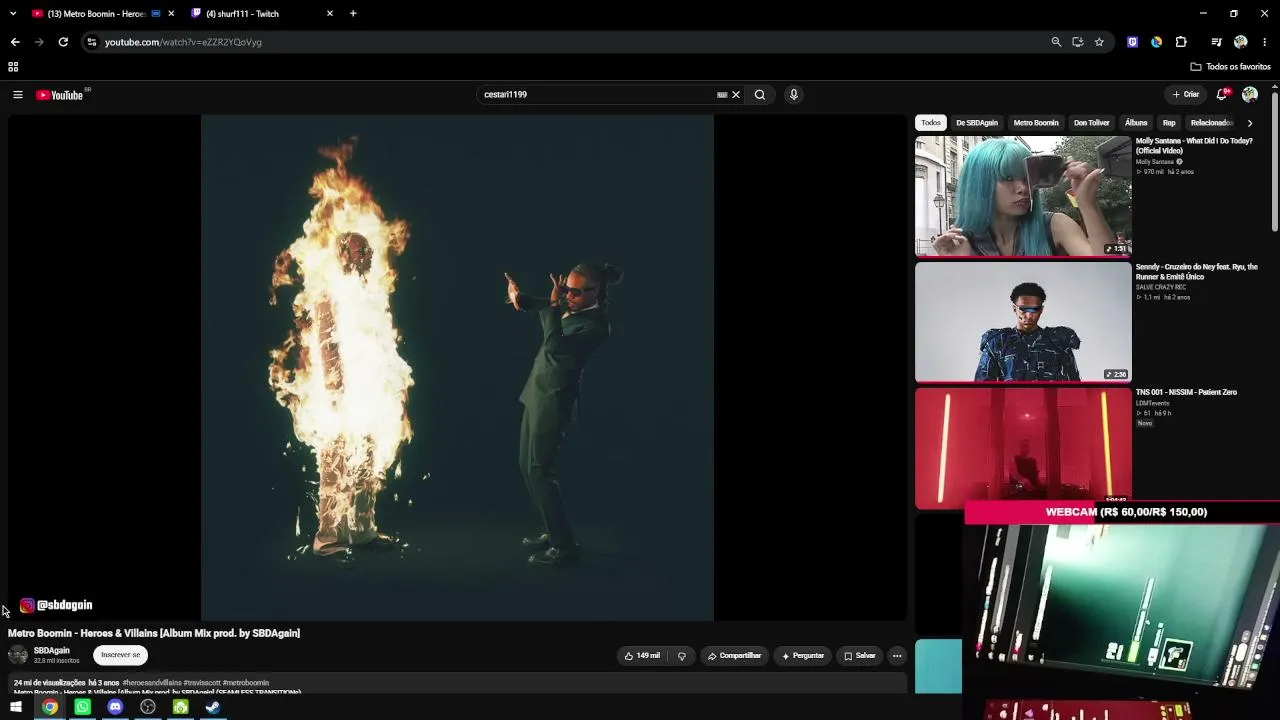Image resolution: width=1280 pixels, height=720 pixels.
Task: Show more filter chips with right chevron
Action: pyautogui.click(x=1249, y=123)
